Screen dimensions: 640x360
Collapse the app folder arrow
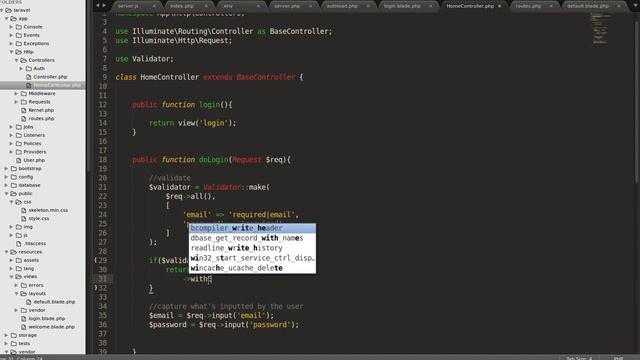[x=7, y=18]
